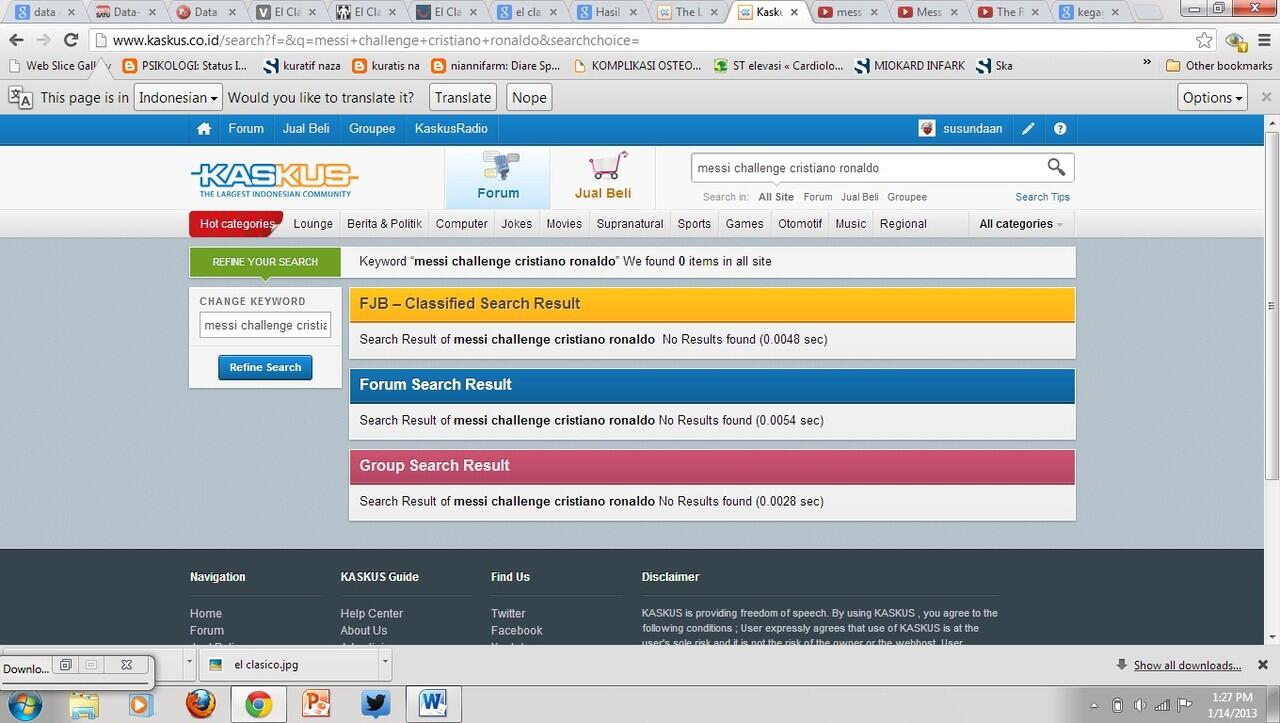The width and height of the screenshot is (1280, 723).
Task: Open Firefox from the taskbar
Action: 200,704
